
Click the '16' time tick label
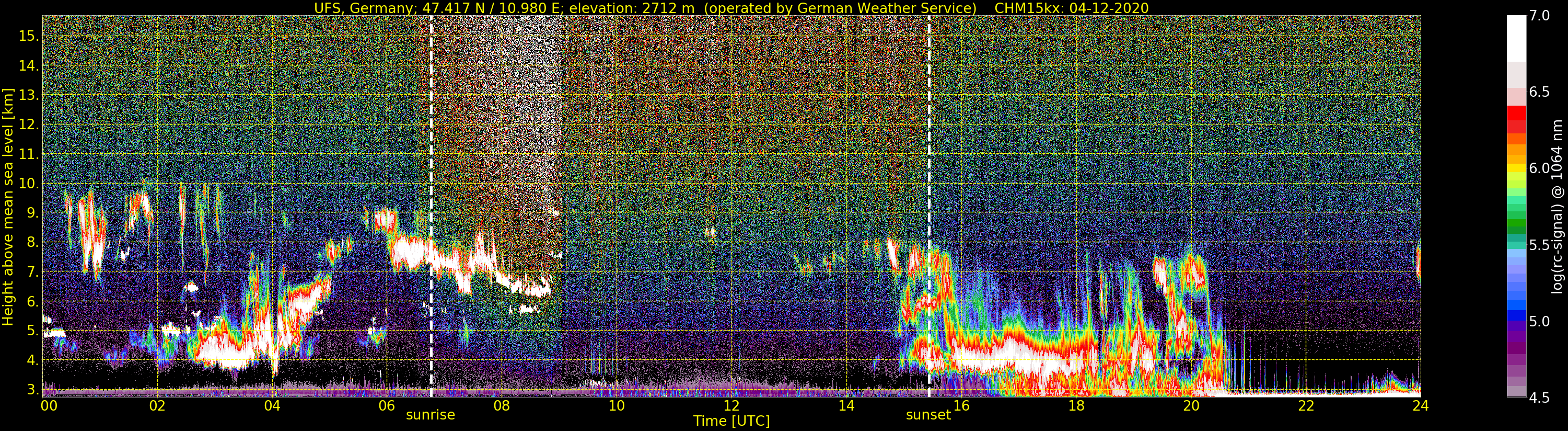tap(961, 406)
